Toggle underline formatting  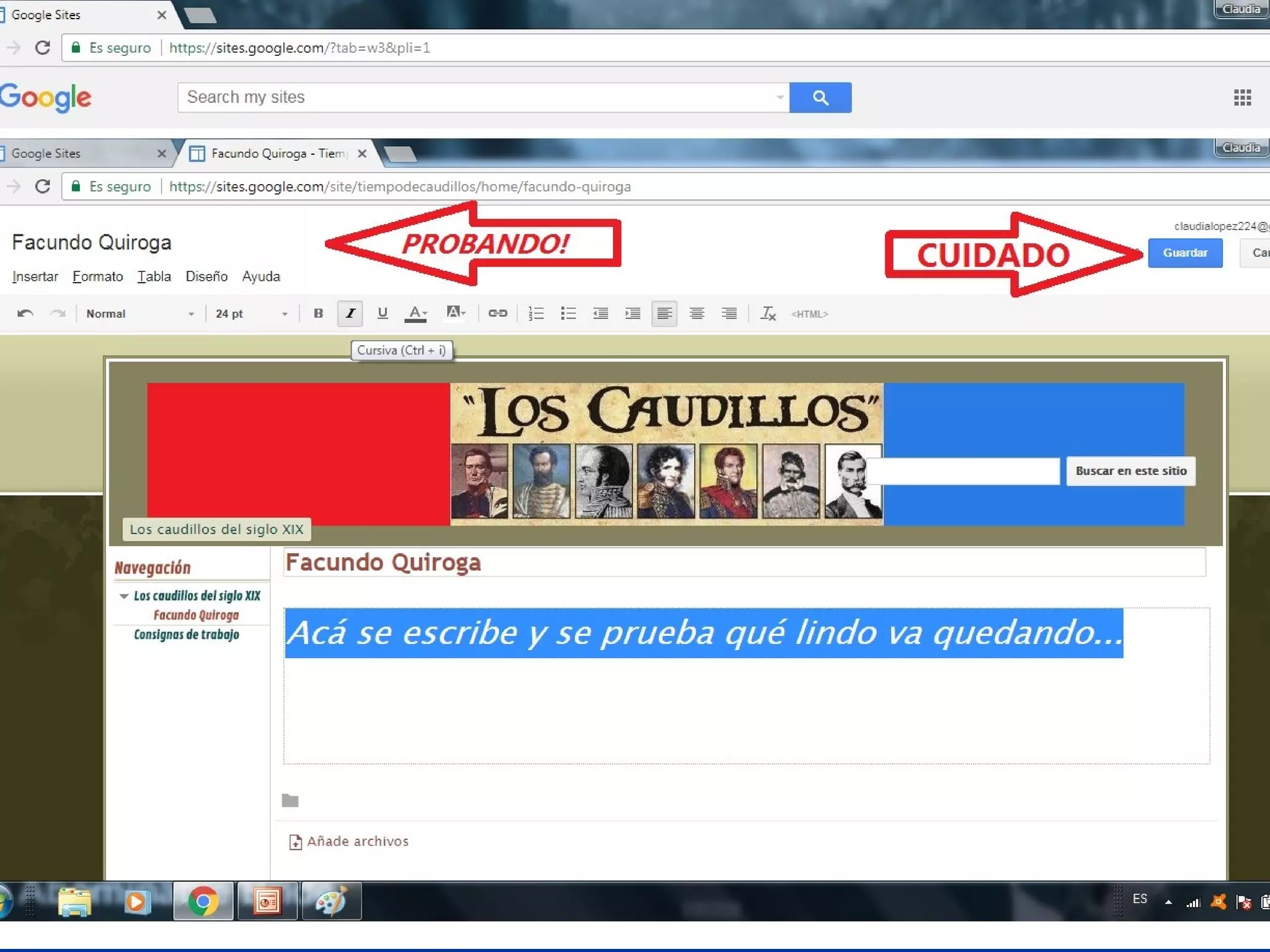point(383,314)
